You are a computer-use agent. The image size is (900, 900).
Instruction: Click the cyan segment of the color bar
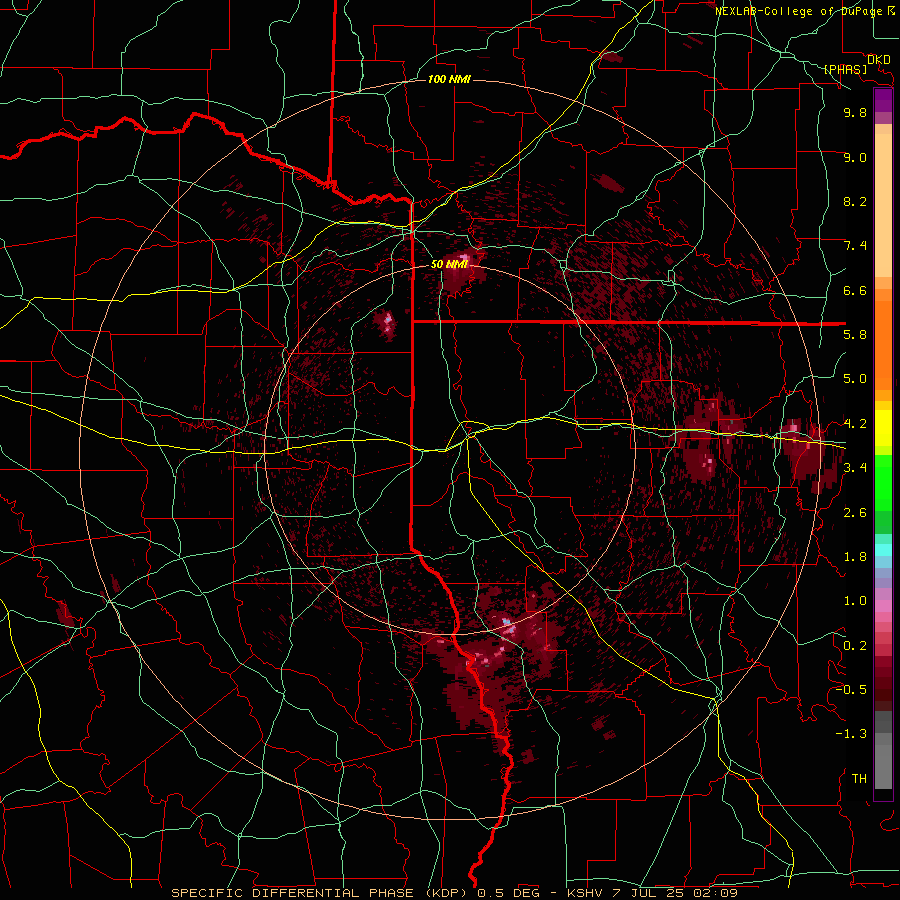(x=883, y=549)
